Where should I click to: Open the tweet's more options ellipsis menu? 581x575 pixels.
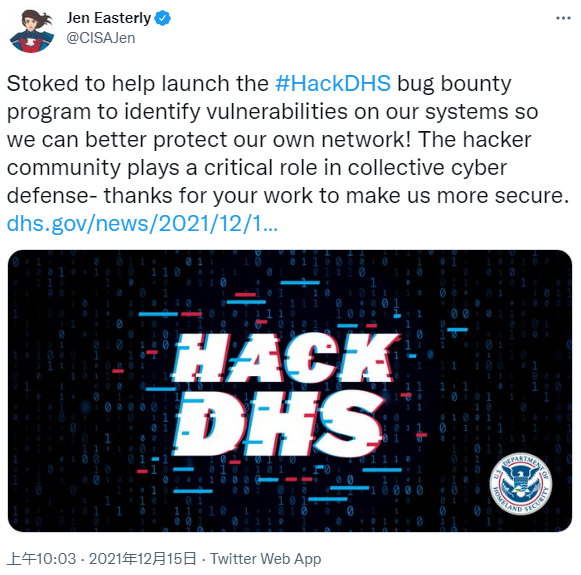563,18
